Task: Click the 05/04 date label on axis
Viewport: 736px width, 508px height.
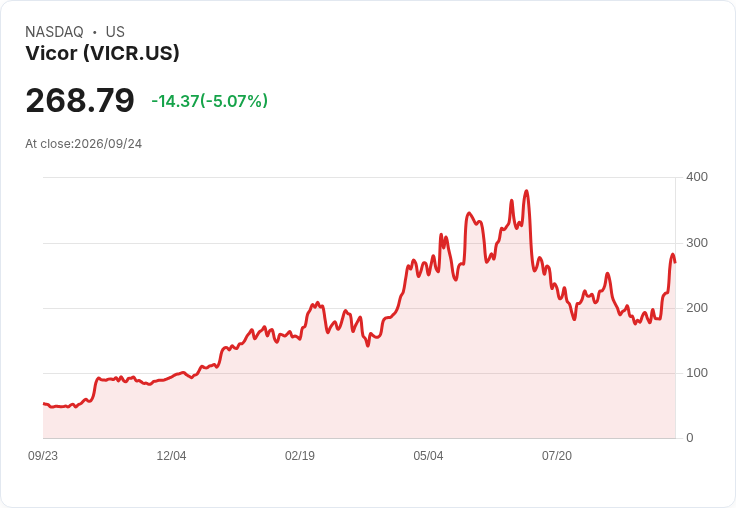Action: pyautogui.click(x=428, y=455)
